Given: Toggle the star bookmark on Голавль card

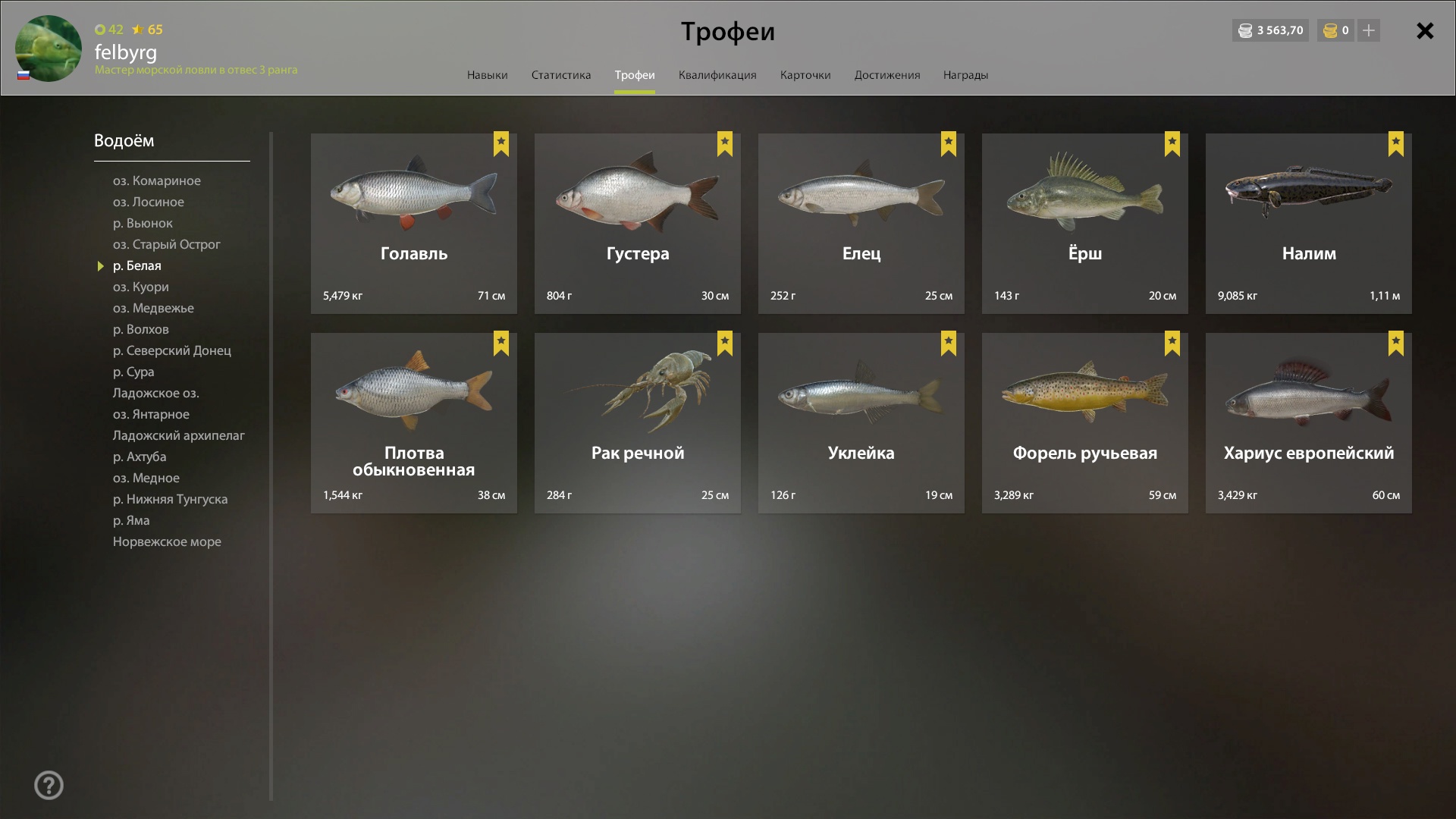Looking at the screenshot, I should 501,144.
